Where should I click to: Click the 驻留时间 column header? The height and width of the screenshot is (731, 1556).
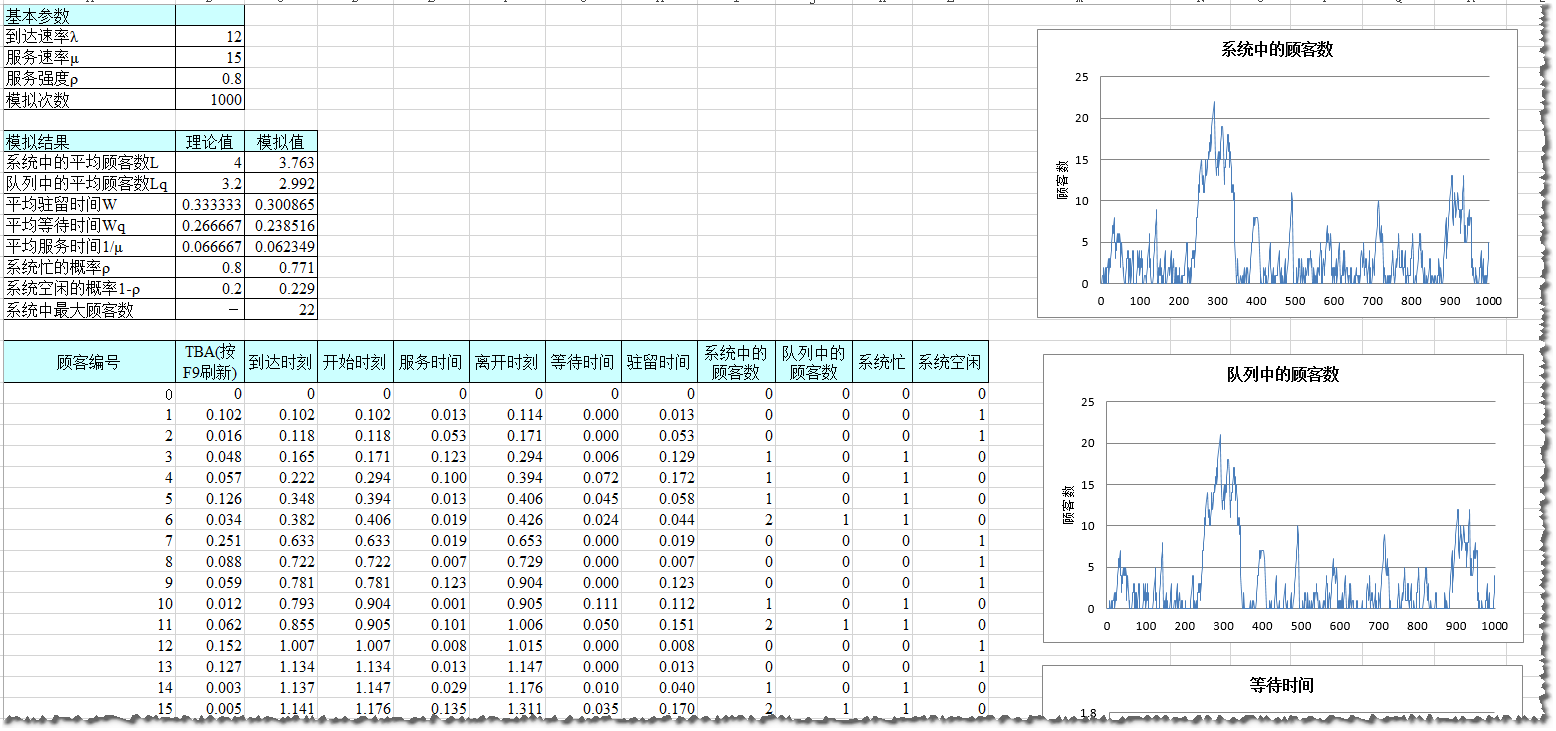coord(659,362)
